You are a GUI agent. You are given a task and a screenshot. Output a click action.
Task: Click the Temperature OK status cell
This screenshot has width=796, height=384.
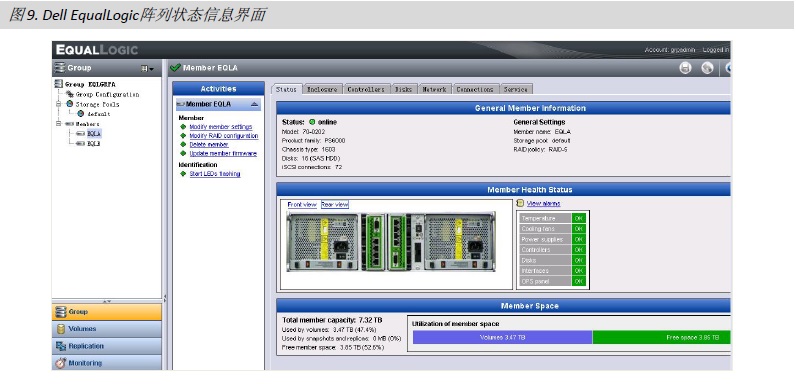[x=579, y=218]
